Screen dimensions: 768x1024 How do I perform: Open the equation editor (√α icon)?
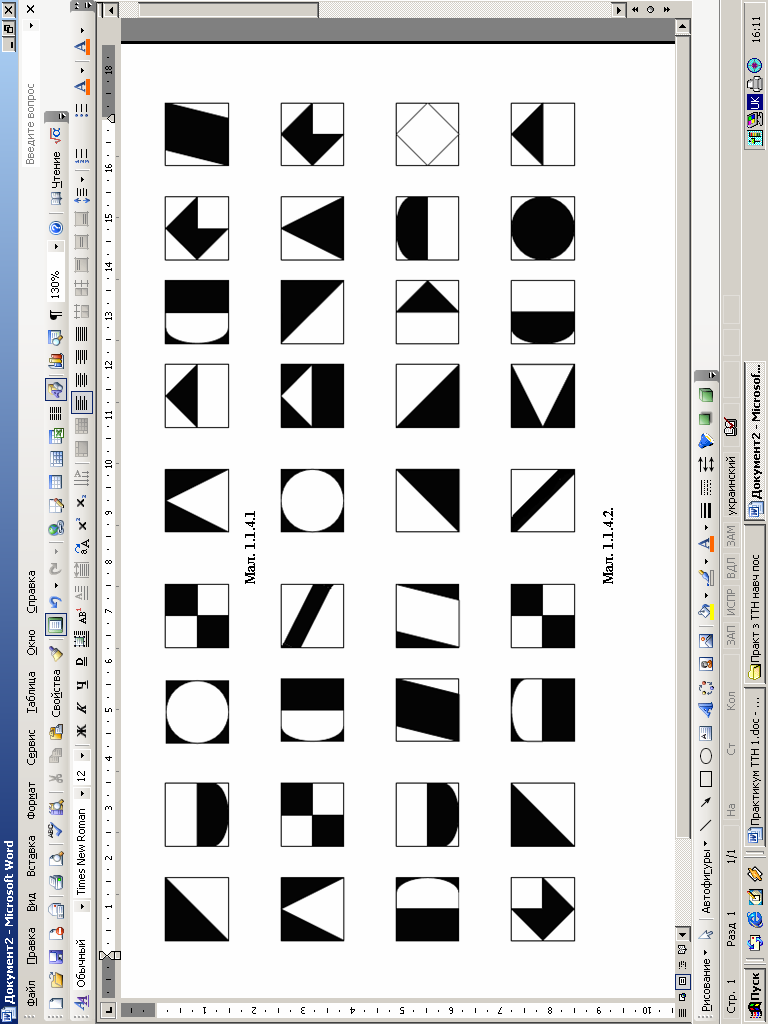click(56, 135)
